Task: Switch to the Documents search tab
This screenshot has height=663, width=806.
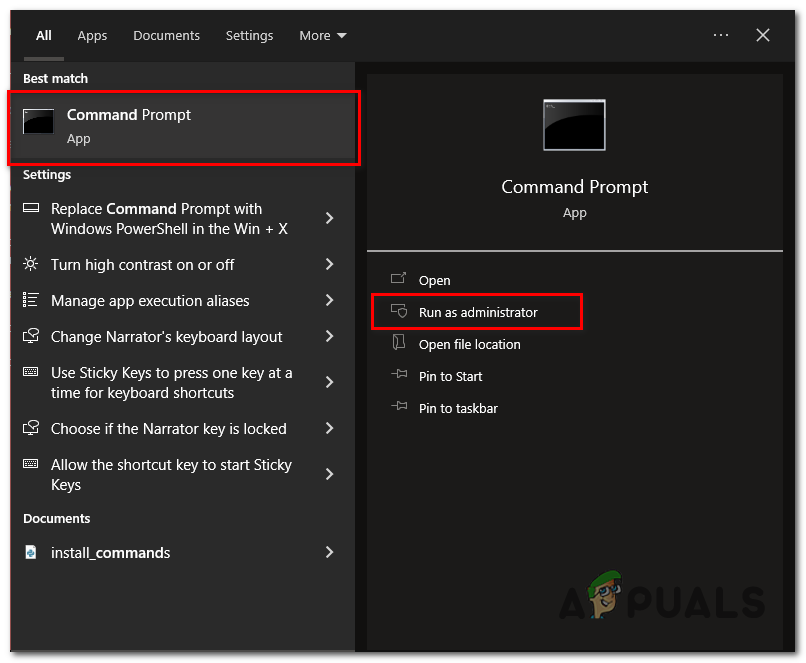Action: (166, 36)
